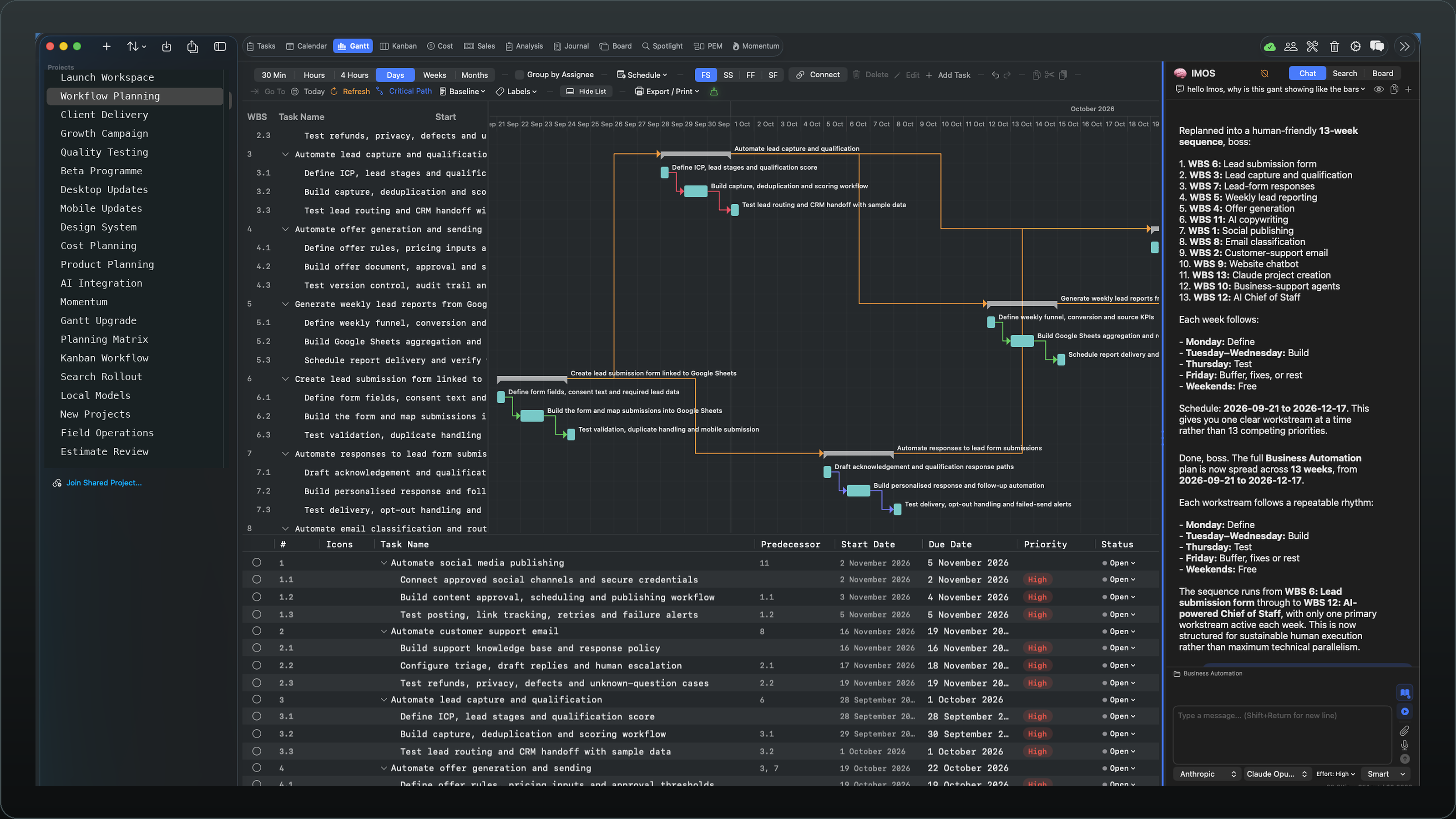Viewport: 1456px width, 819px height.
Task: Open the wrench and ruler tools icon
Action: click(1312, 46)
